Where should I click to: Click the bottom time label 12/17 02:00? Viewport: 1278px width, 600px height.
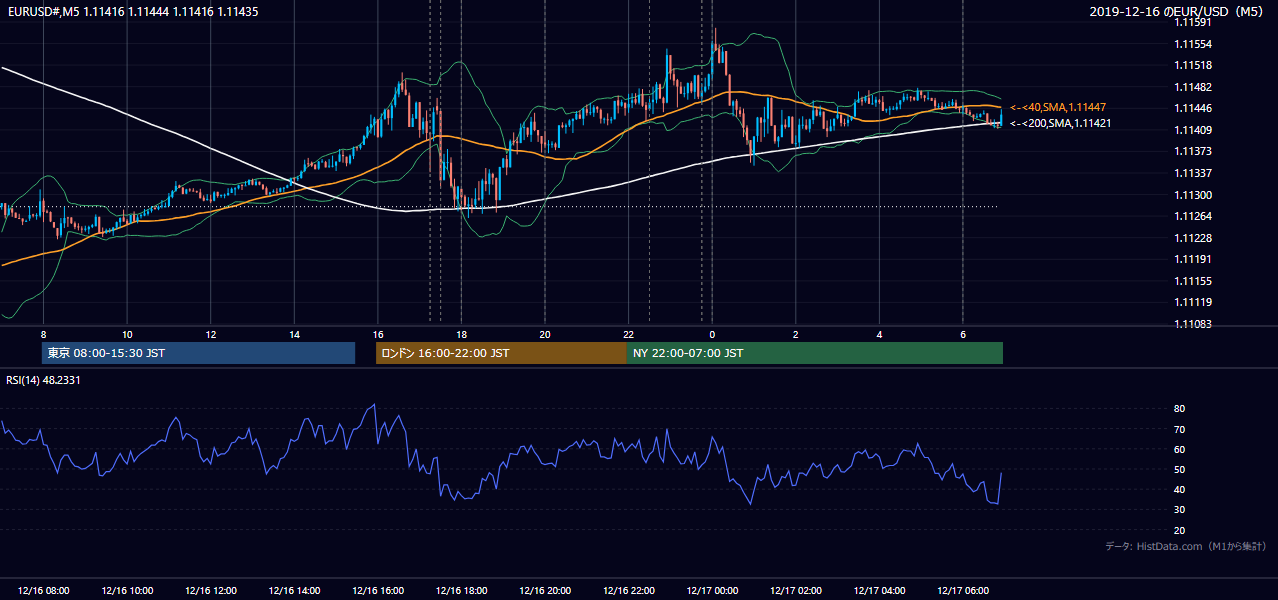click(x=796, y=591)
